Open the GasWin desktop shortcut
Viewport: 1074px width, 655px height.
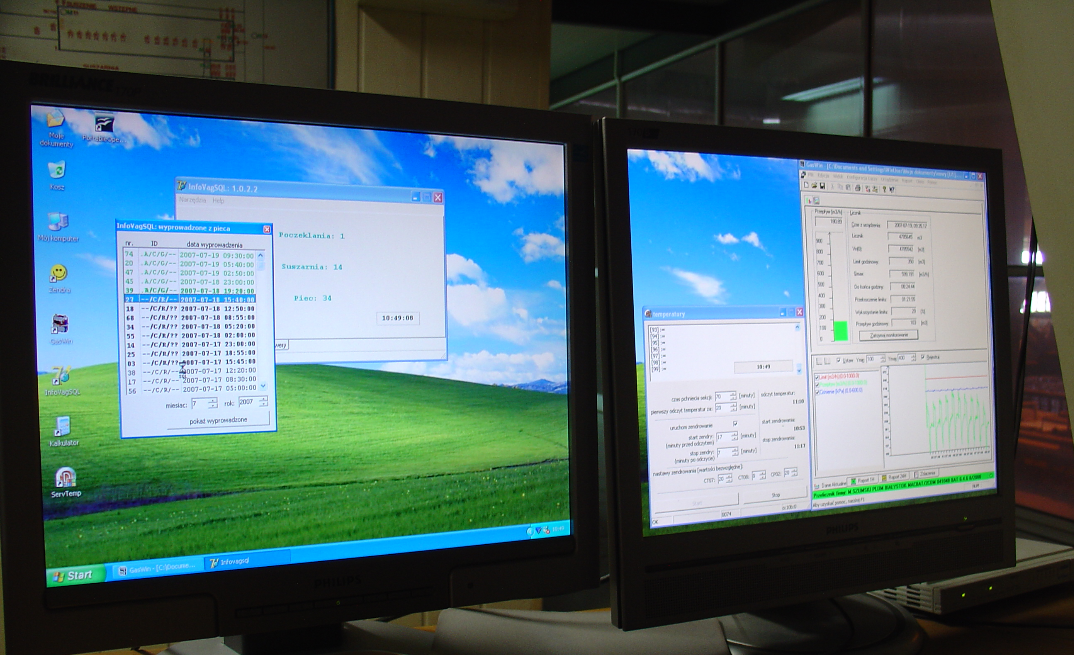61,329
